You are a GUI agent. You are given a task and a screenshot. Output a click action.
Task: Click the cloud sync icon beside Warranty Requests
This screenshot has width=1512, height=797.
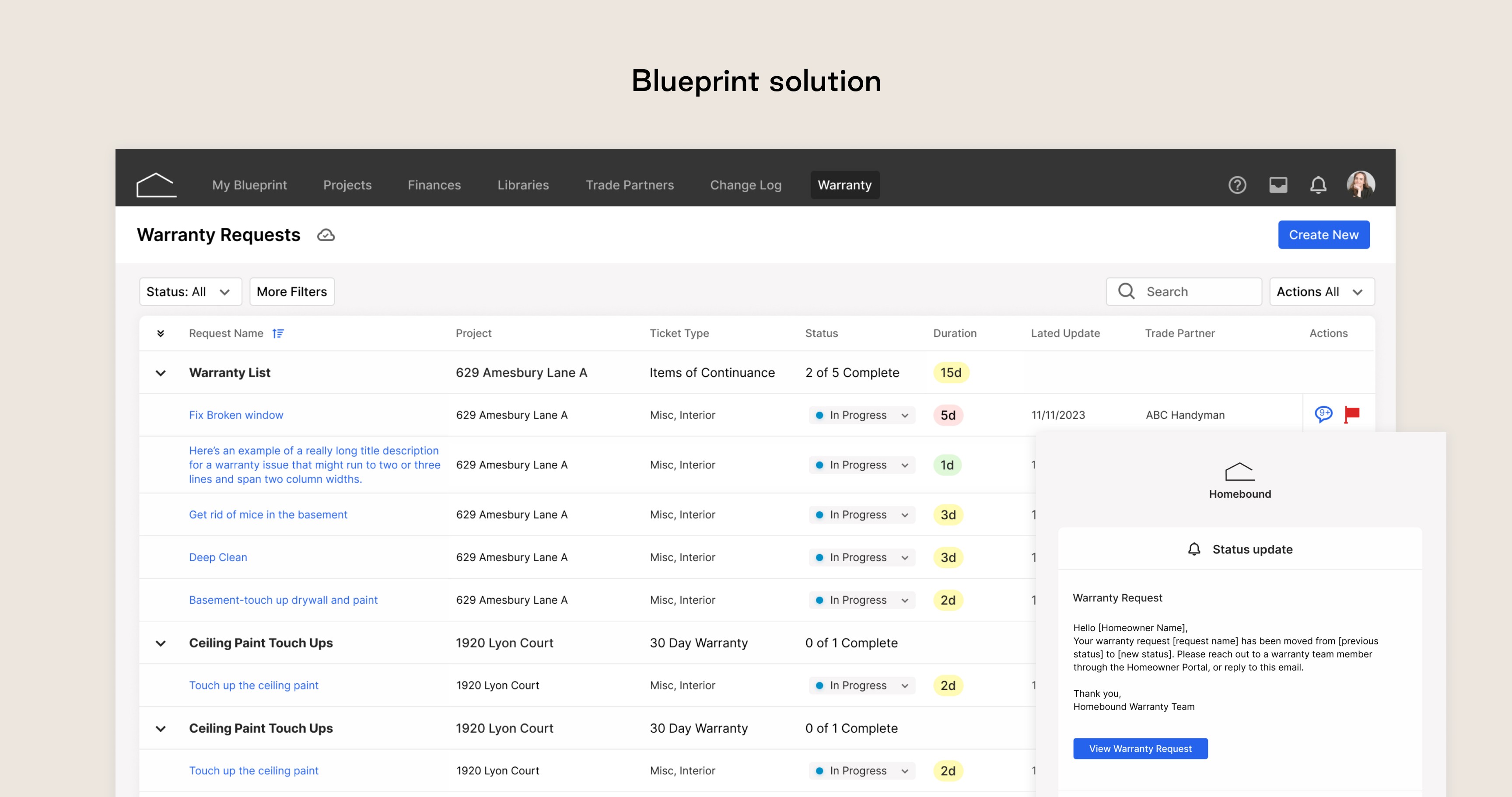click(326, 235)
